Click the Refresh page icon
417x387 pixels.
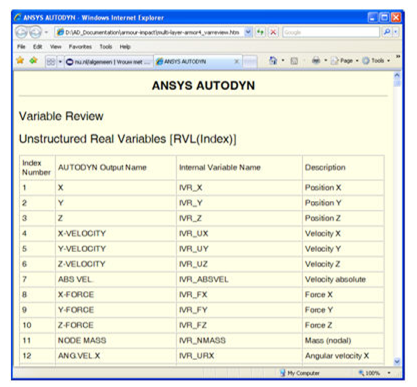260,32
